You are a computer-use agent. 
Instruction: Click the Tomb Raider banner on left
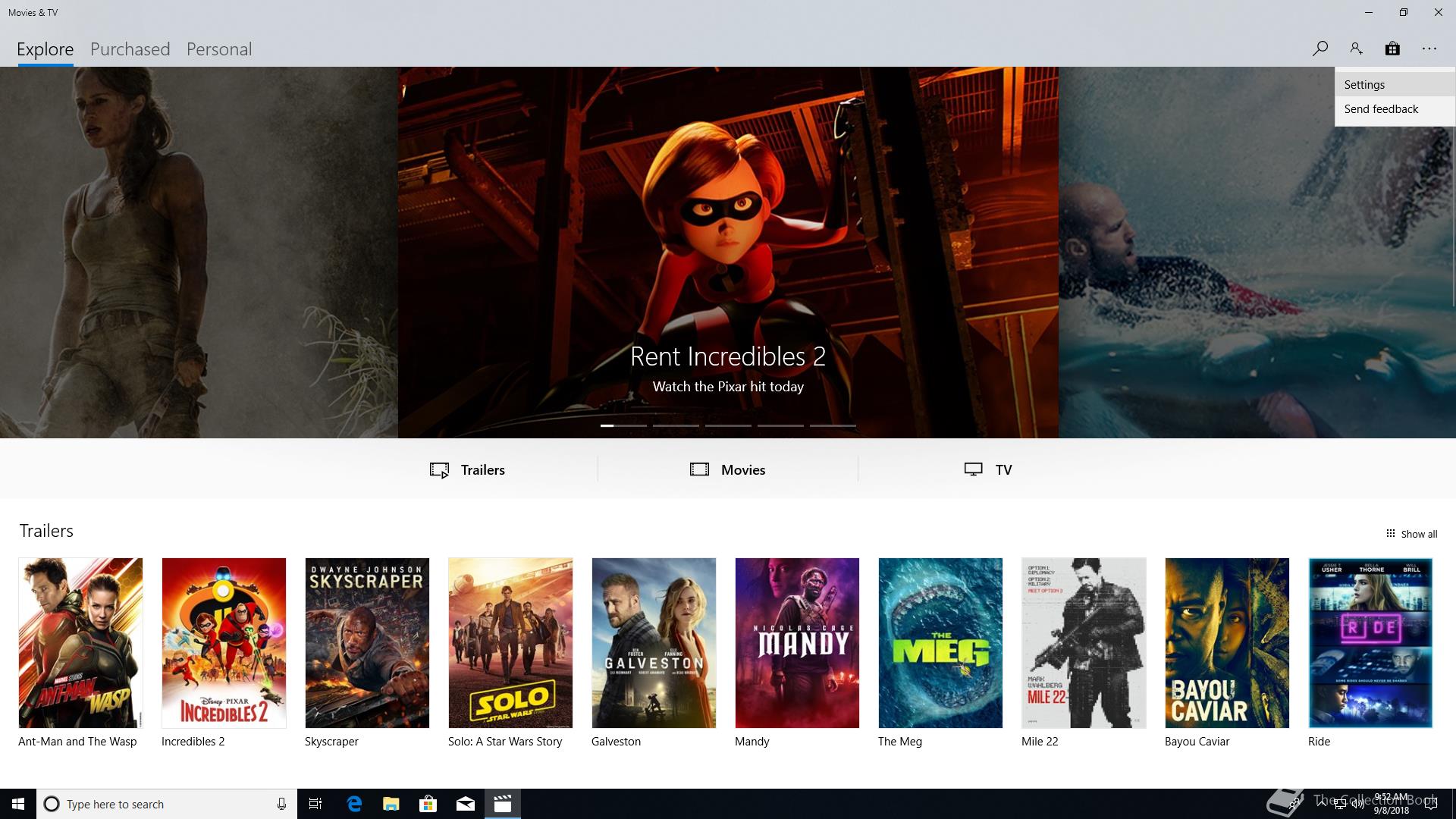click(199, 253)
